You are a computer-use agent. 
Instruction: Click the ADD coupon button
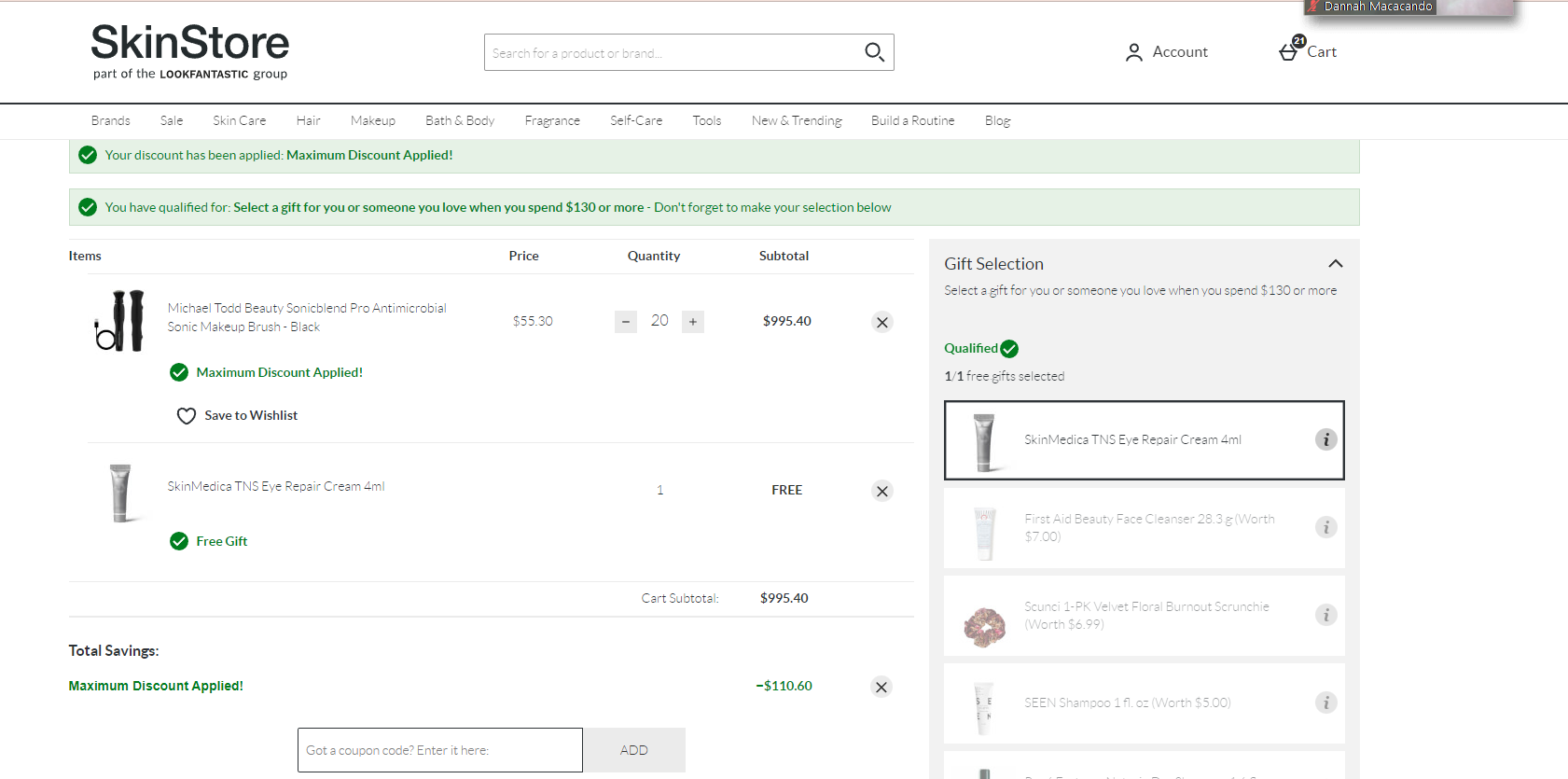[634, 750]
